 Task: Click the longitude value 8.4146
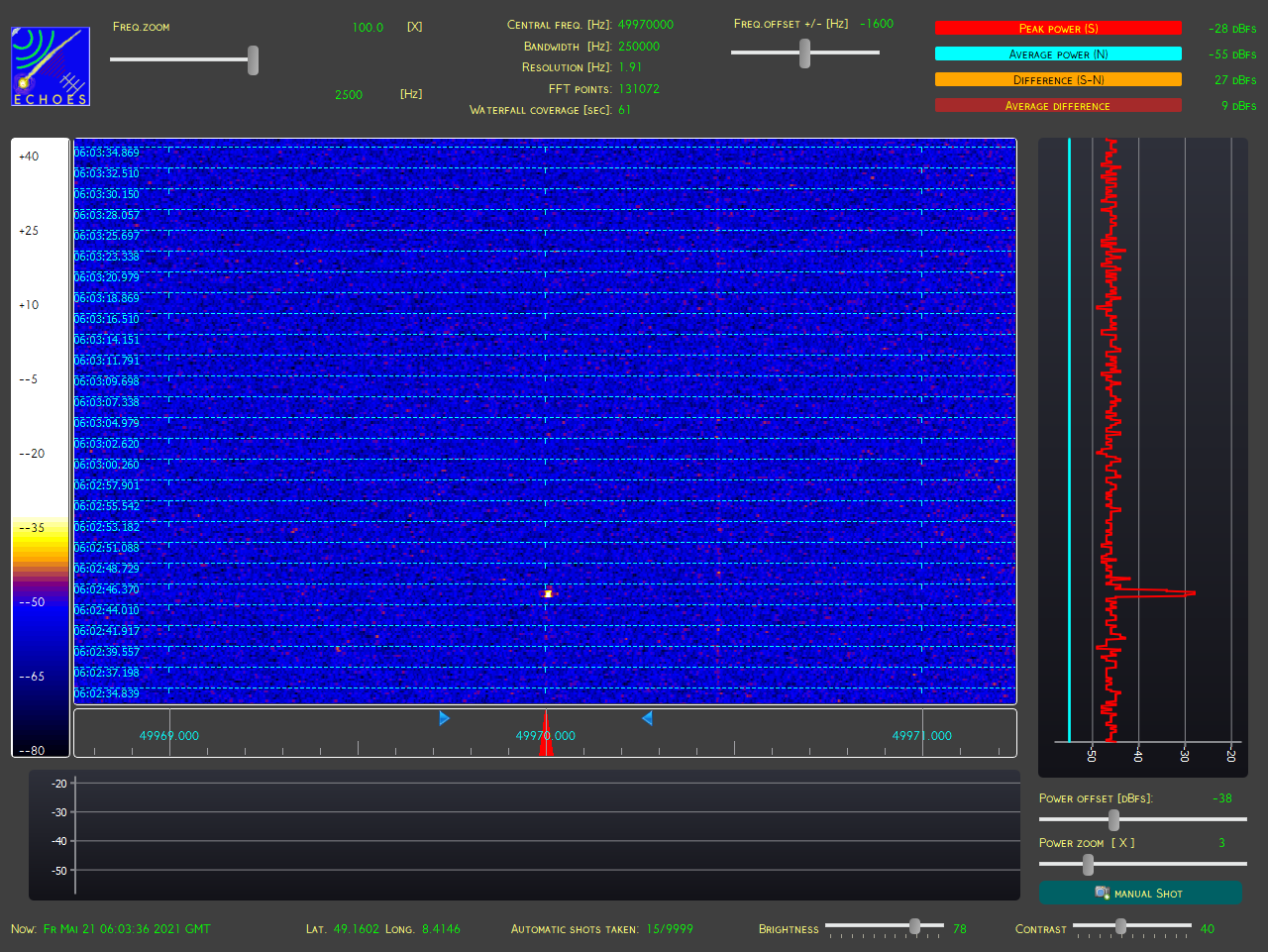pyautogui.click(x=441, y=929)
